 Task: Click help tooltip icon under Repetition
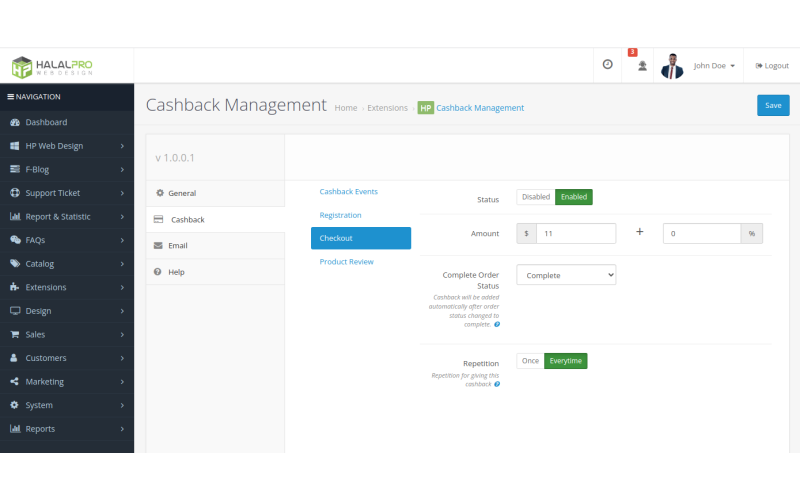[x=497, y=384]
